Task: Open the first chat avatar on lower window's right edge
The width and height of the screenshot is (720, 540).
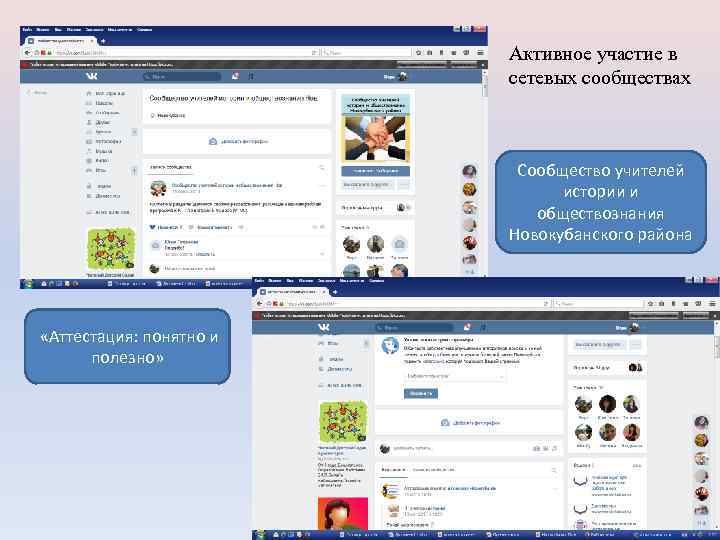Action: (x=701, y=422)
